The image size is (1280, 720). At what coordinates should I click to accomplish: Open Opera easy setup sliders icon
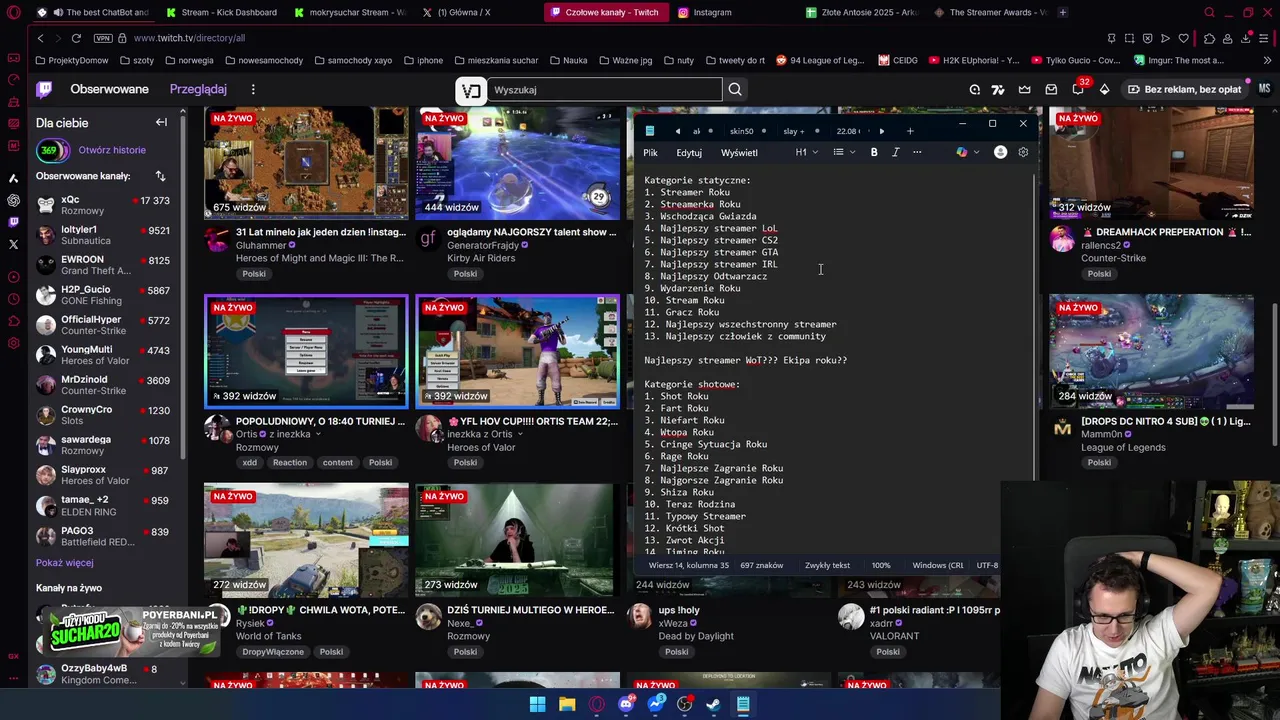[1265, 38]
